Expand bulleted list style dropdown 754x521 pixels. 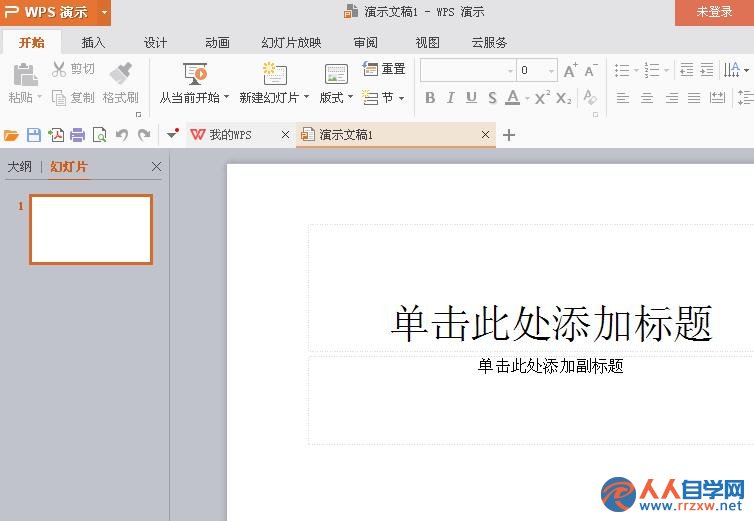[636, 71]
